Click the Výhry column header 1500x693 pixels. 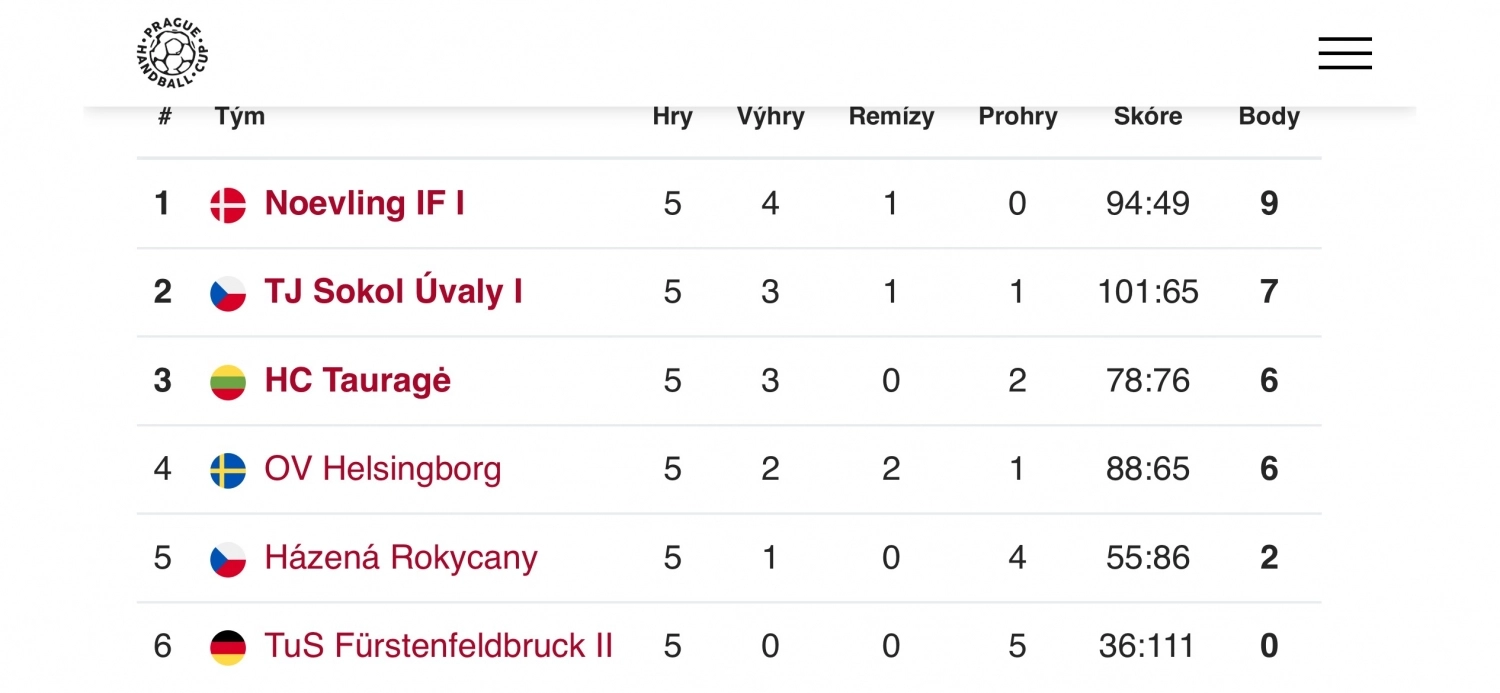770,117
